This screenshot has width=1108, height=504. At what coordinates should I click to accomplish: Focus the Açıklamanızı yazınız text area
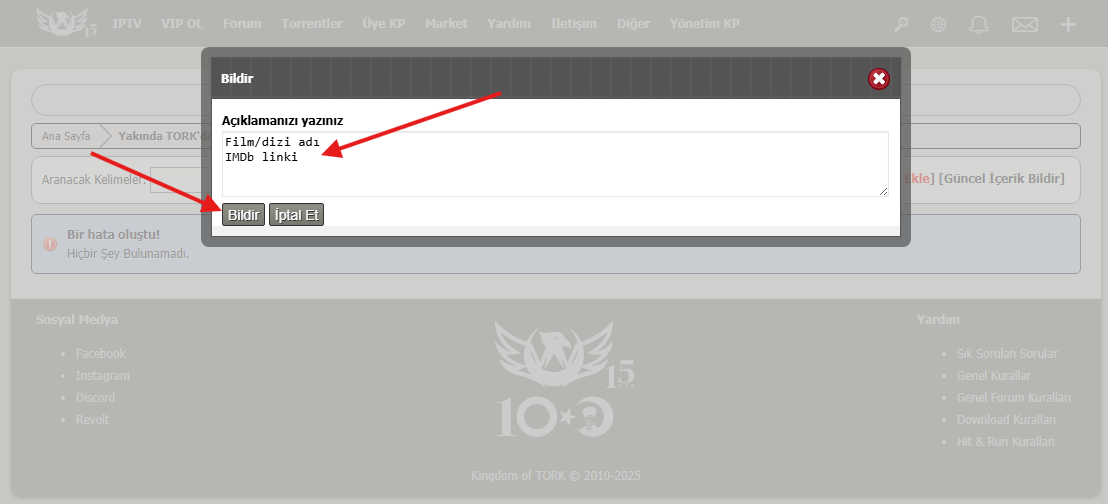tap(555, 163)
